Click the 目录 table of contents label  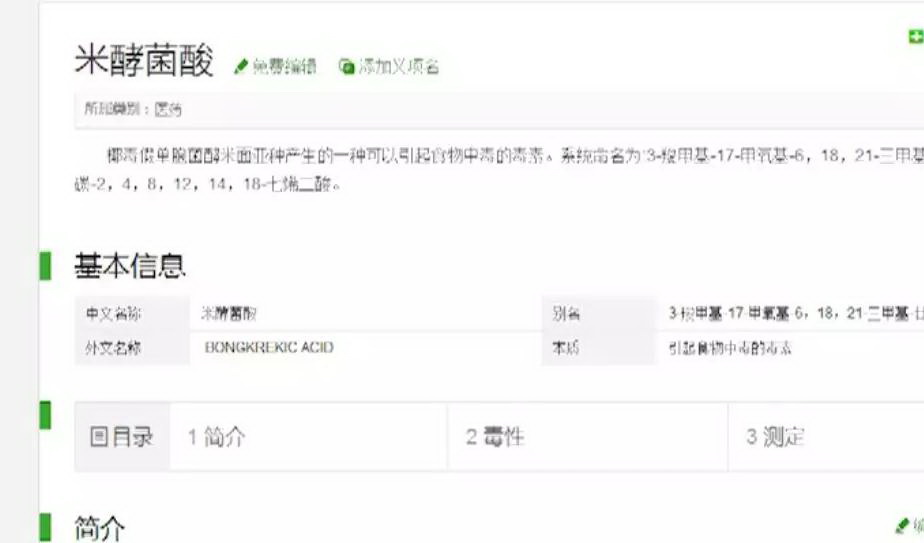132,437
